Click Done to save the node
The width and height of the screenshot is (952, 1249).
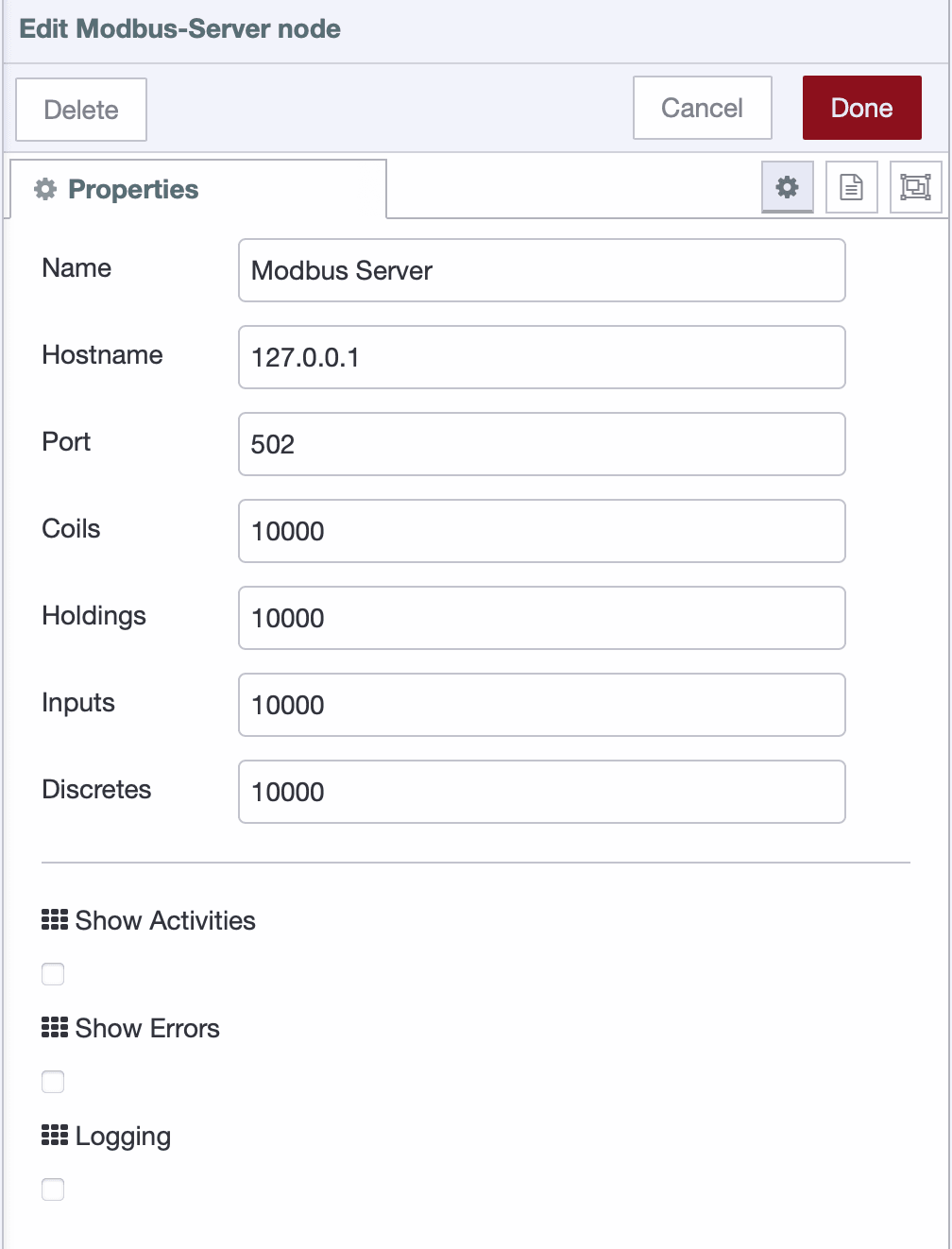[x=861, y=107]
